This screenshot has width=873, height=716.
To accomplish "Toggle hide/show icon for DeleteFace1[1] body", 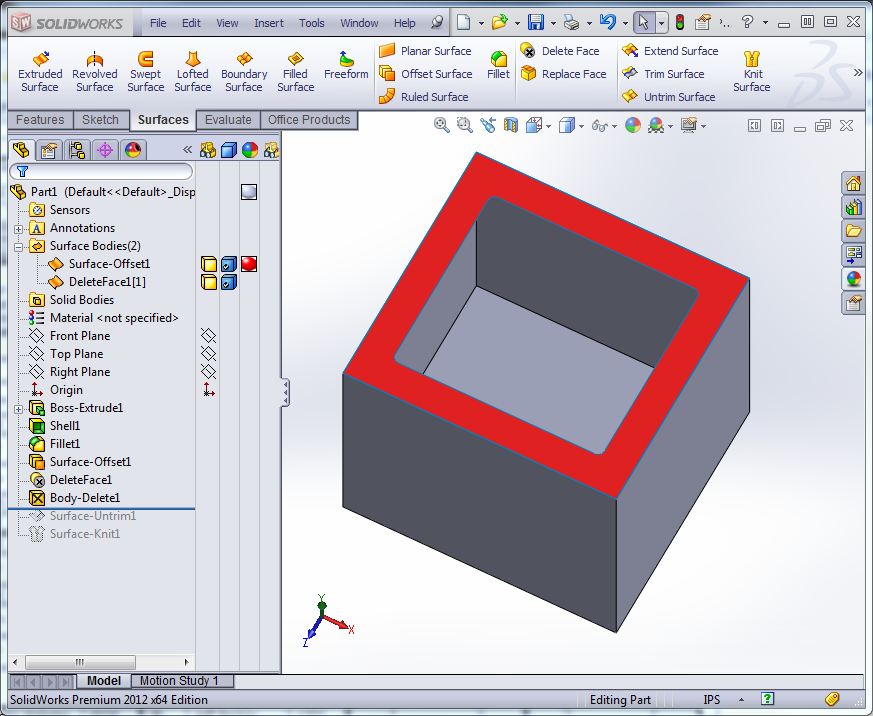I will (209, 282).
